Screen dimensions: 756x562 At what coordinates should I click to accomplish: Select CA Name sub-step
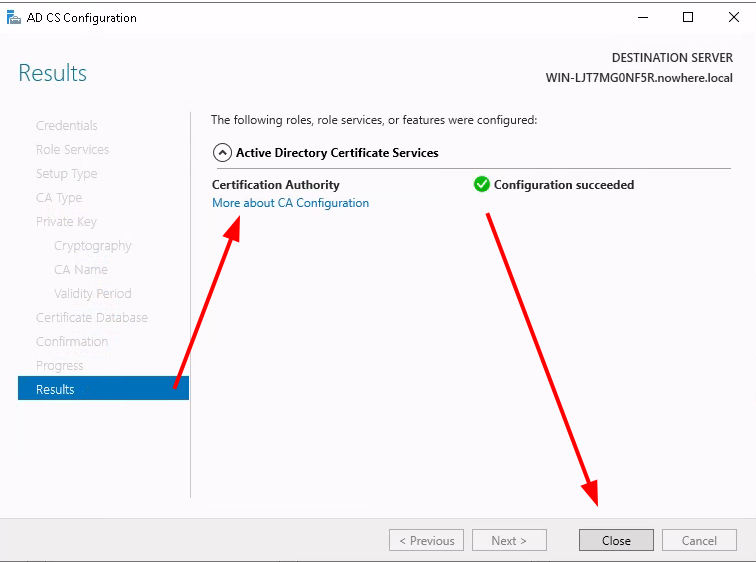pyautogui.click(x=81, y=269)
